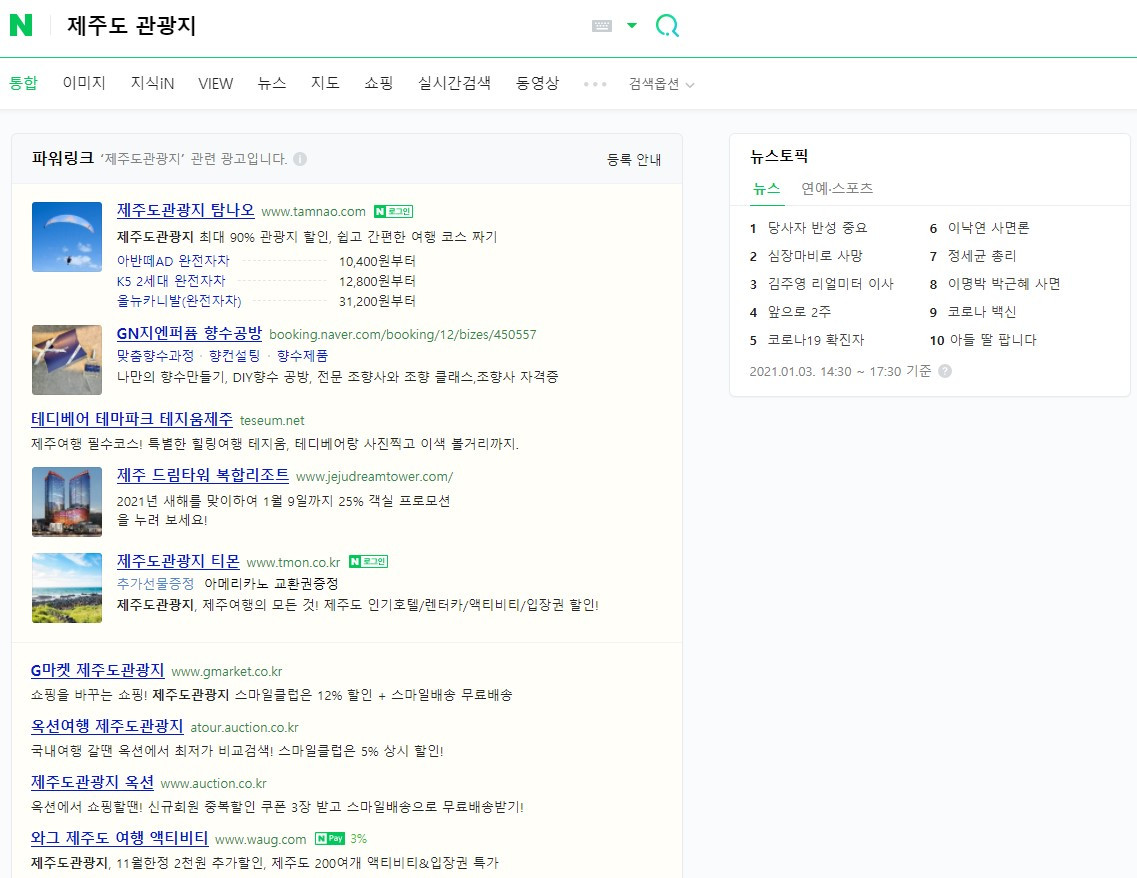1137x878 pixels.
Task: Open 제주 드림타워 복합리조트 link
Action: pos(203,476)
